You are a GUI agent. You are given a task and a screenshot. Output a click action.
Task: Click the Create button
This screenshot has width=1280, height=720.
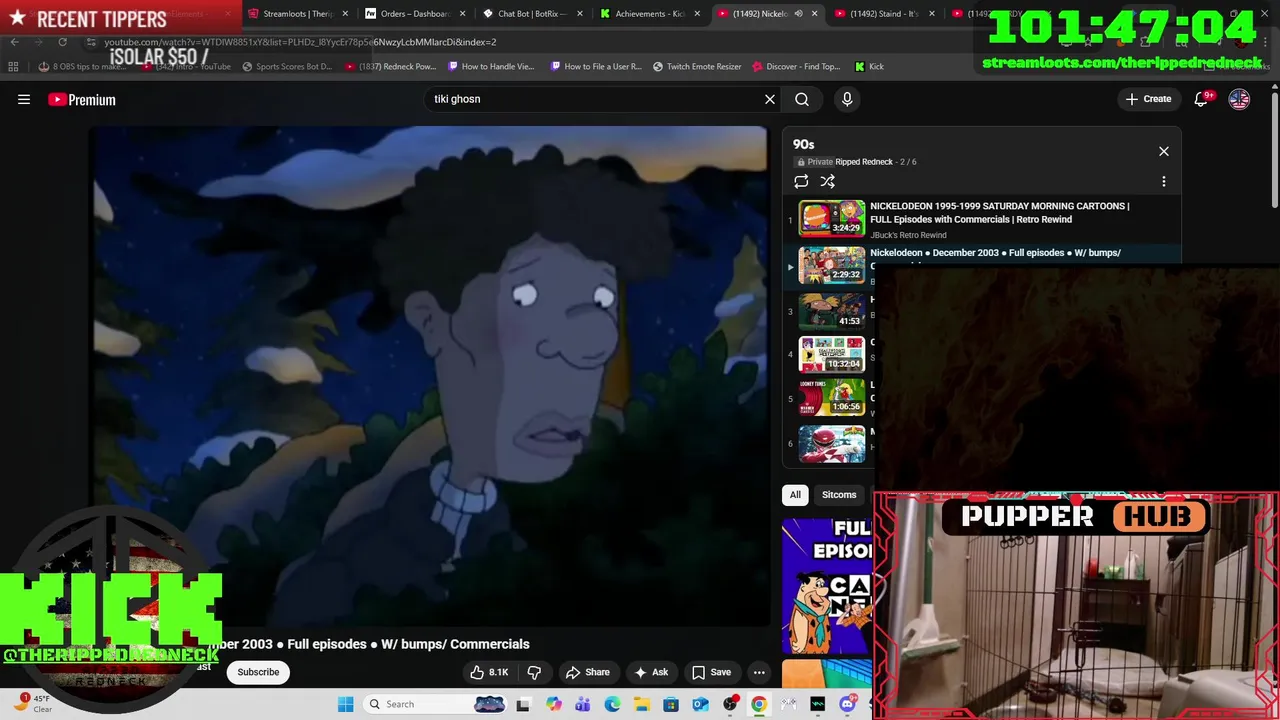click(1148, 99)
